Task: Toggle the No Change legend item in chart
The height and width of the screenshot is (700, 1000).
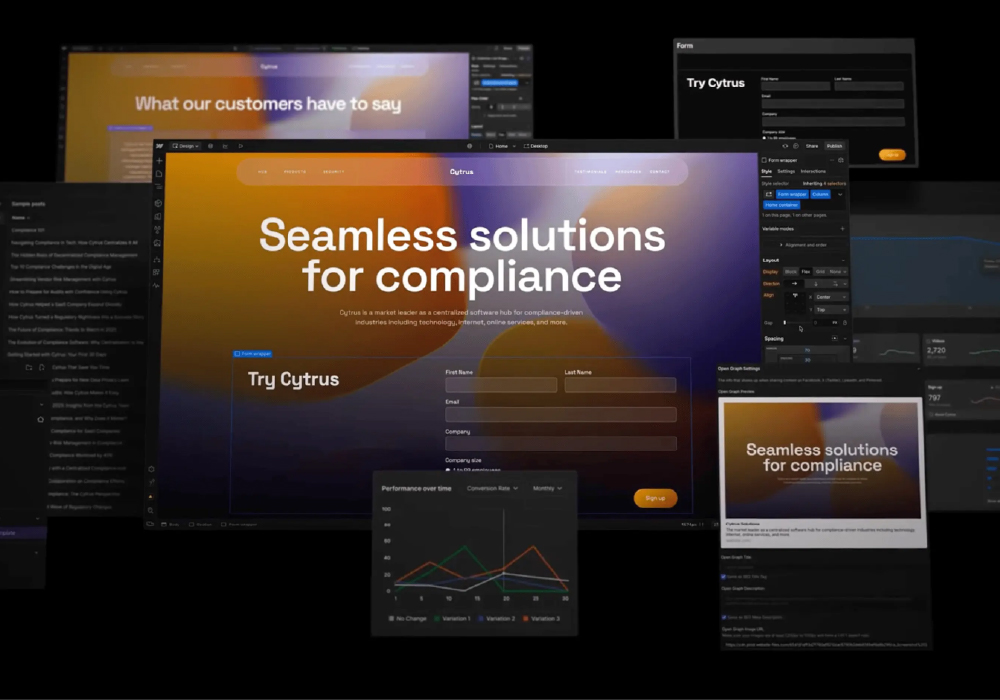Action: click(x=407, y=618)
